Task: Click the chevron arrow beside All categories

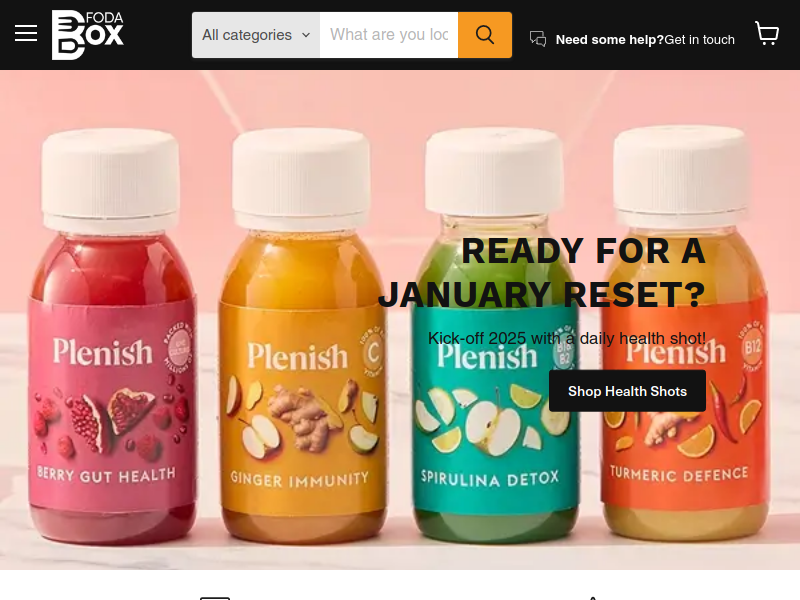Action: [x=306, y=35]
